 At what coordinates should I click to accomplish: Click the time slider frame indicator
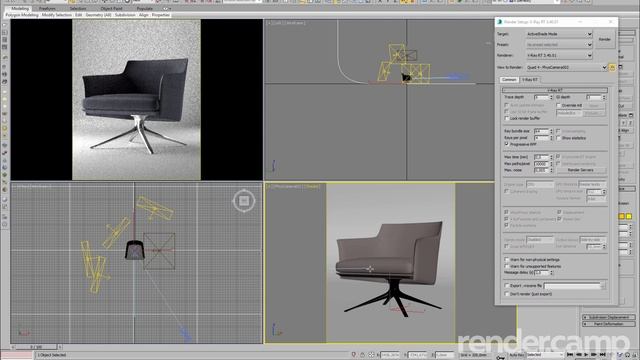pyautogui.click(x=36, y=347)
